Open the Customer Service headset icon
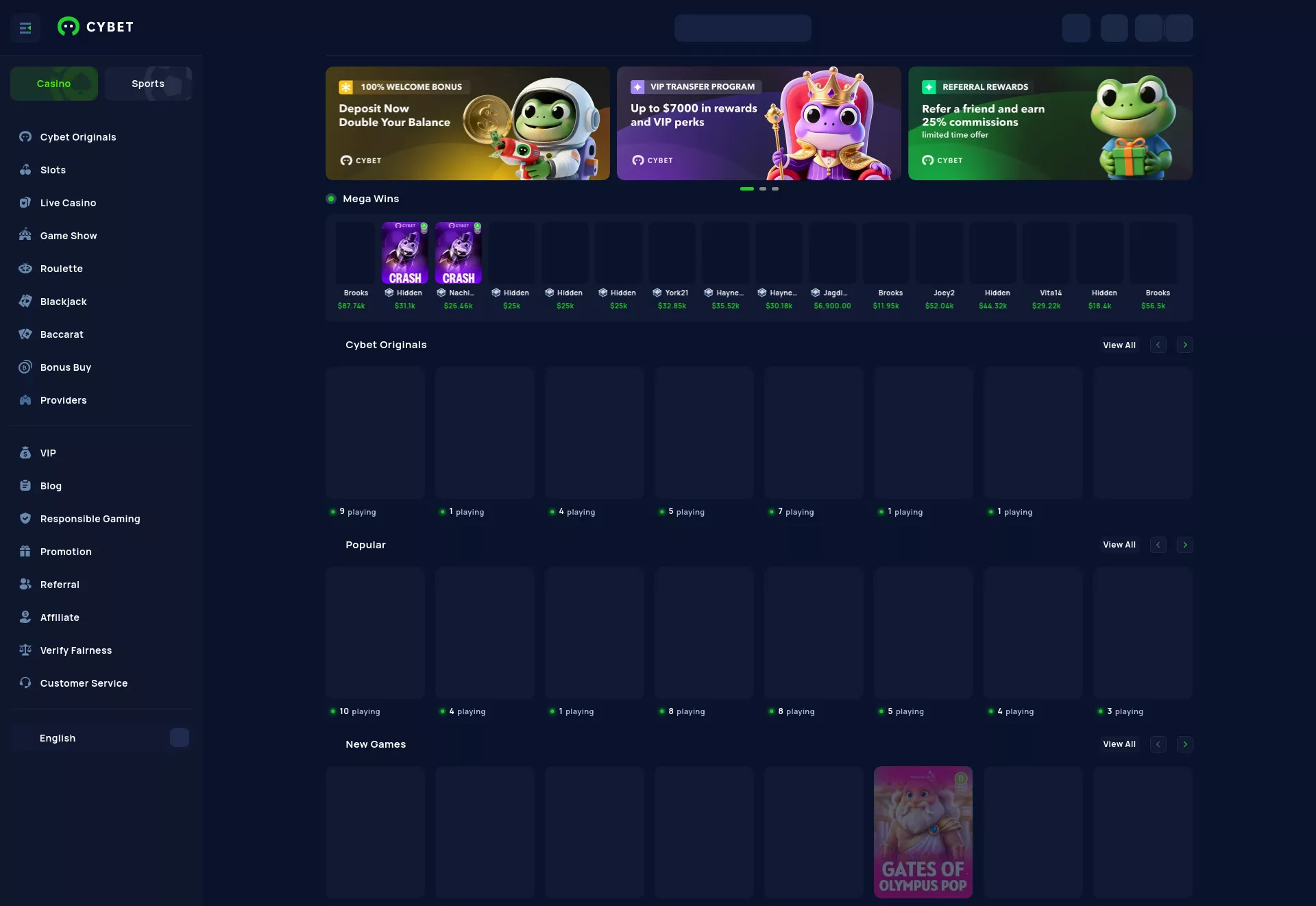The height and width of the screenshot is (906, 1316). pyautogui.click(x=25, y=683)
